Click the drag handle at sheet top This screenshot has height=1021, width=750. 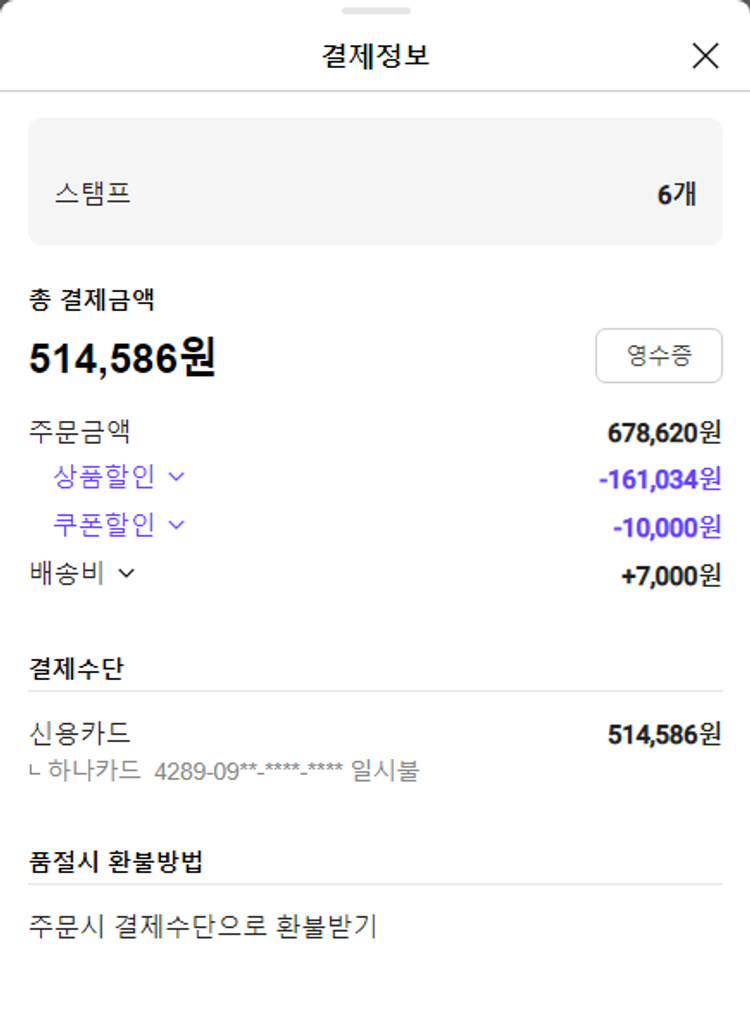click(375, 11)
